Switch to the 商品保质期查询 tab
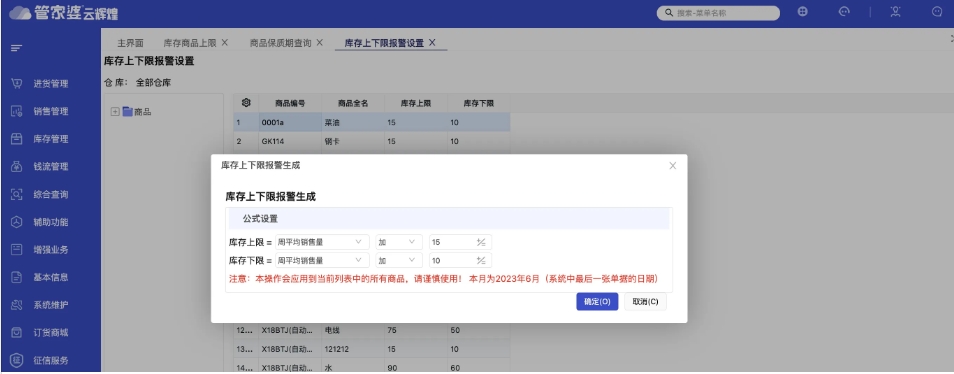 tap(280, 43)
